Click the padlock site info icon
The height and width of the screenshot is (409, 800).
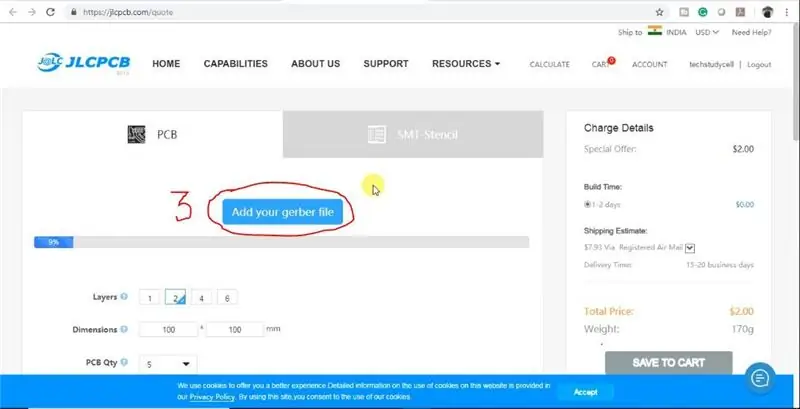(x=74, y=12)
